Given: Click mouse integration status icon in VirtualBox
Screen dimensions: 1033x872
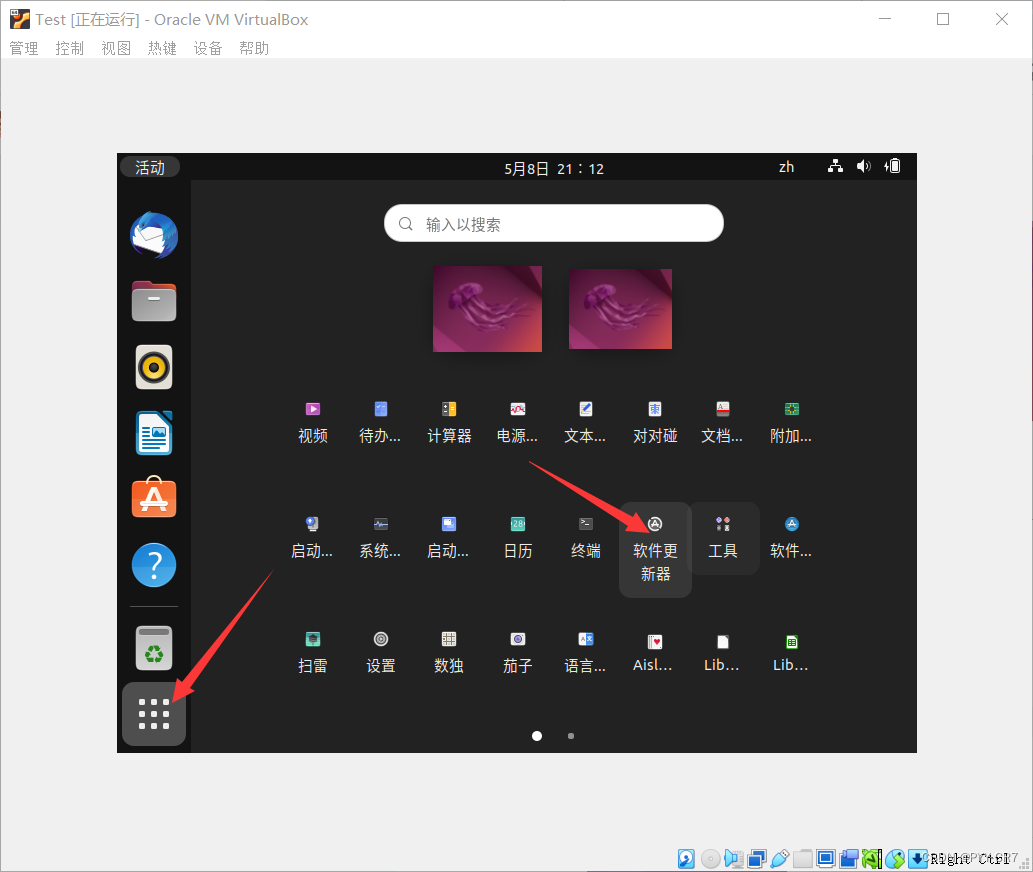Looking at the screenshot, I should [x=895, y=859].
